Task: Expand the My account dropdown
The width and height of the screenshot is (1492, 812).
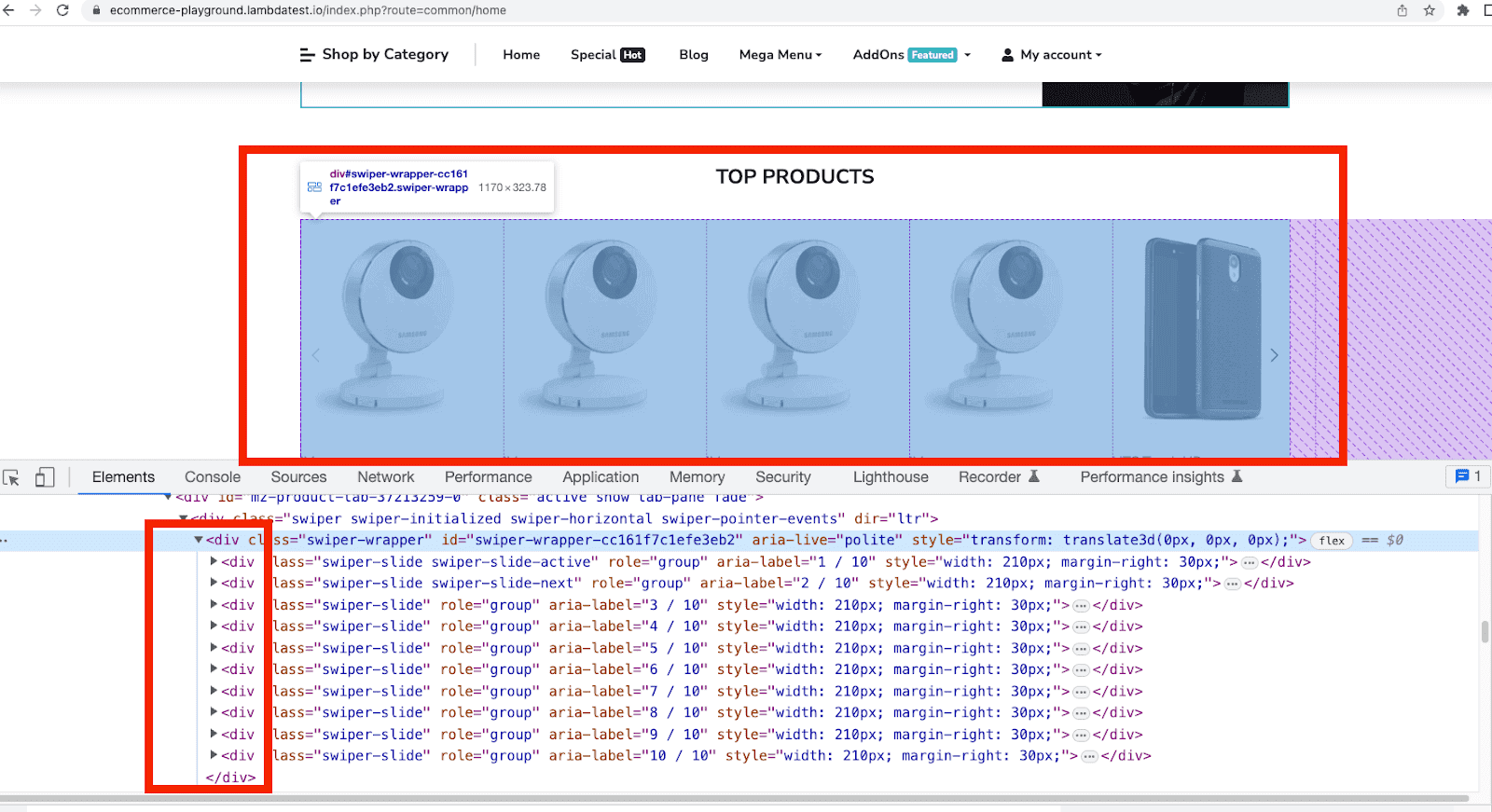Action: [1052, 55]
